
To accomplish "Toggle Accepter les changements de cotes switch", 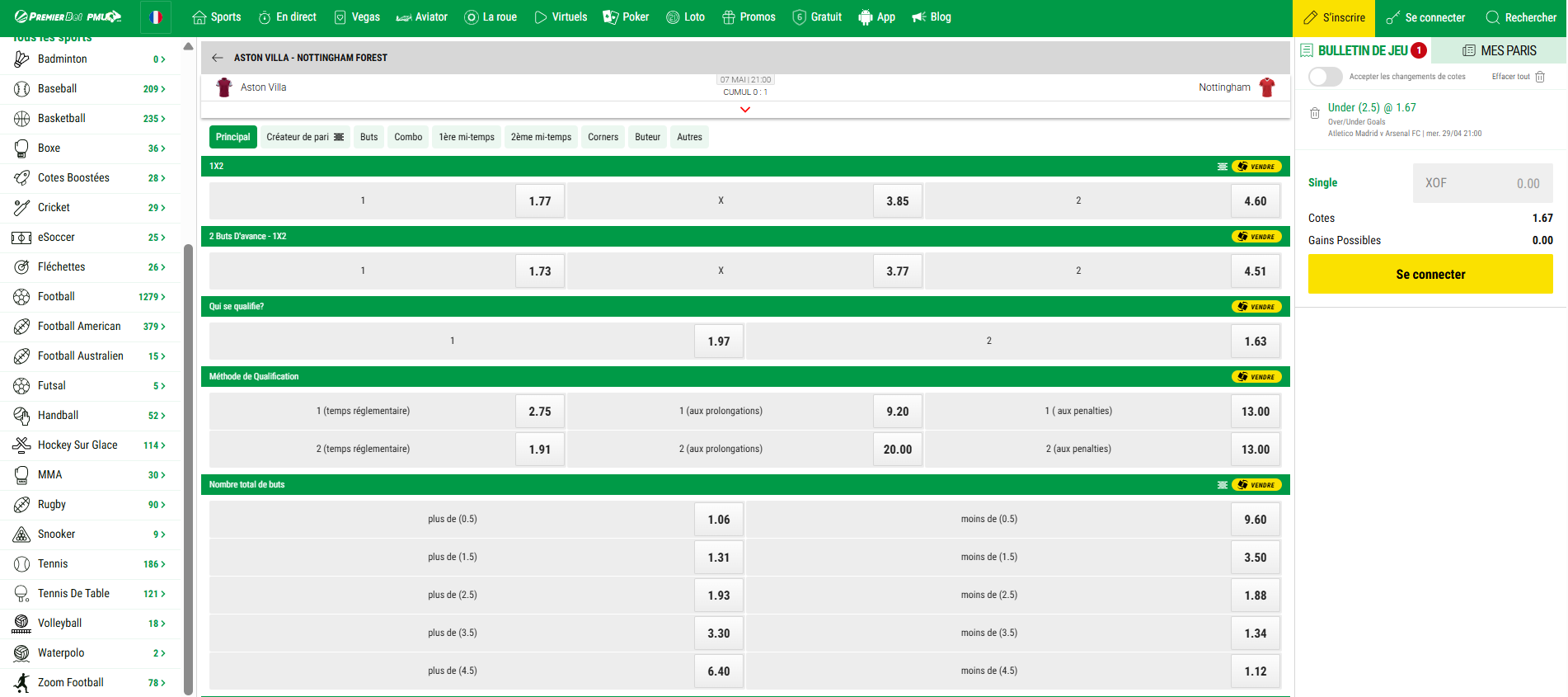I will pyautogui.click(x=1325, y=77).
